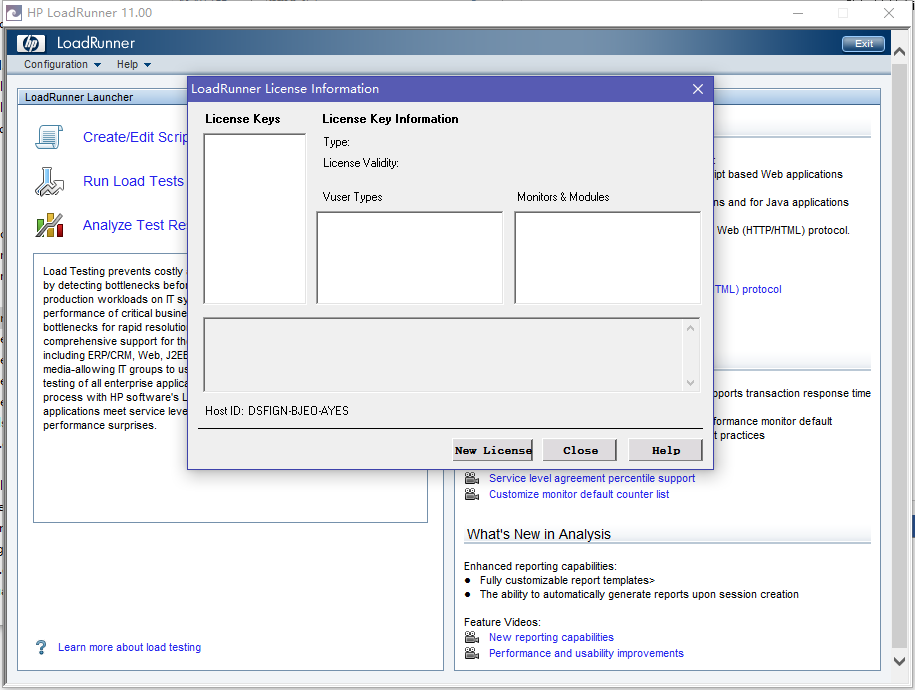Viewport: 915px width, 690px height.
Task: Click the Run Load Tests flask icon
Action: [x=49, y=182]
